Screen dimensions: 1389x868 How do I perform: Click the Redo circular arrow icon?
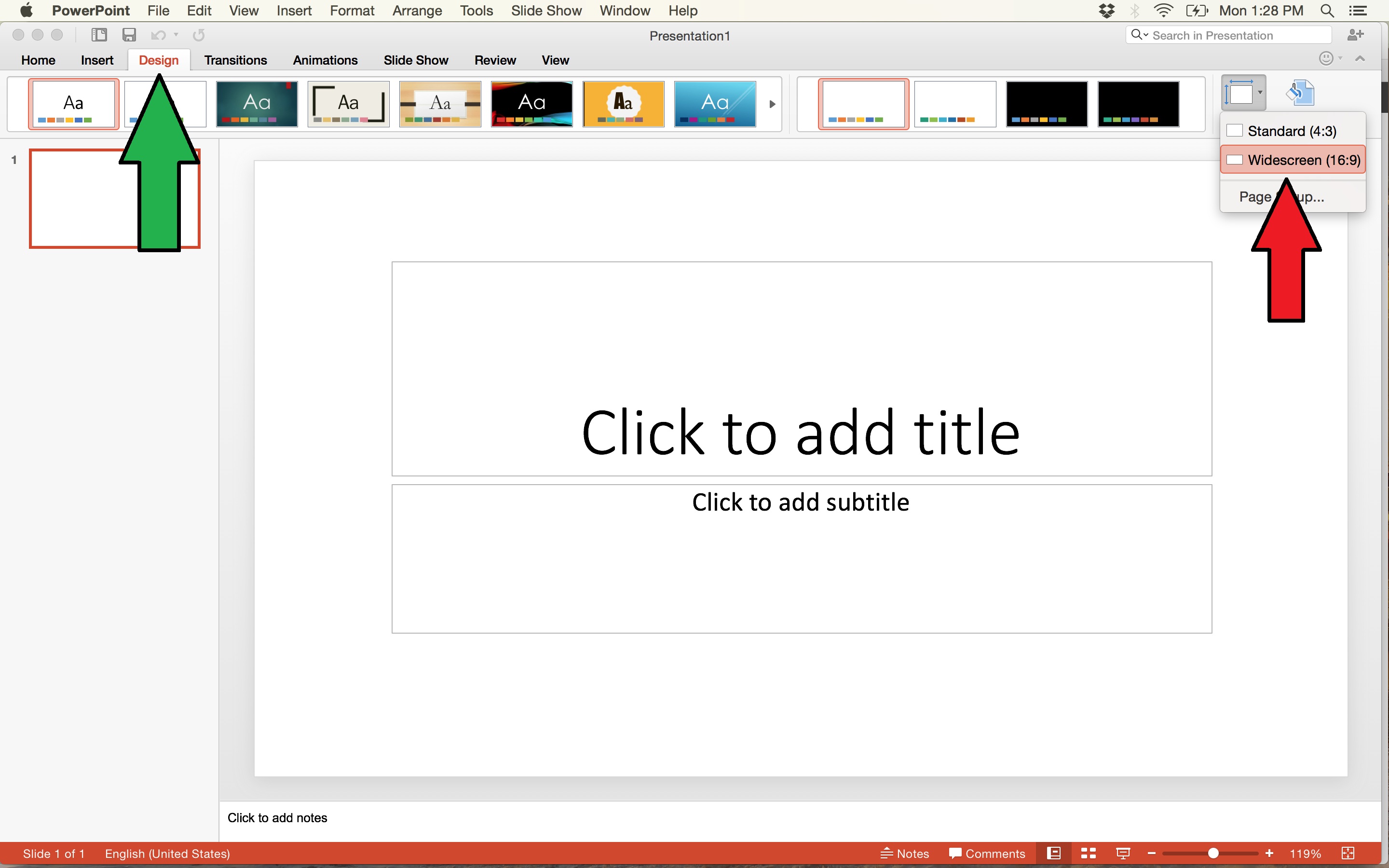199,36
